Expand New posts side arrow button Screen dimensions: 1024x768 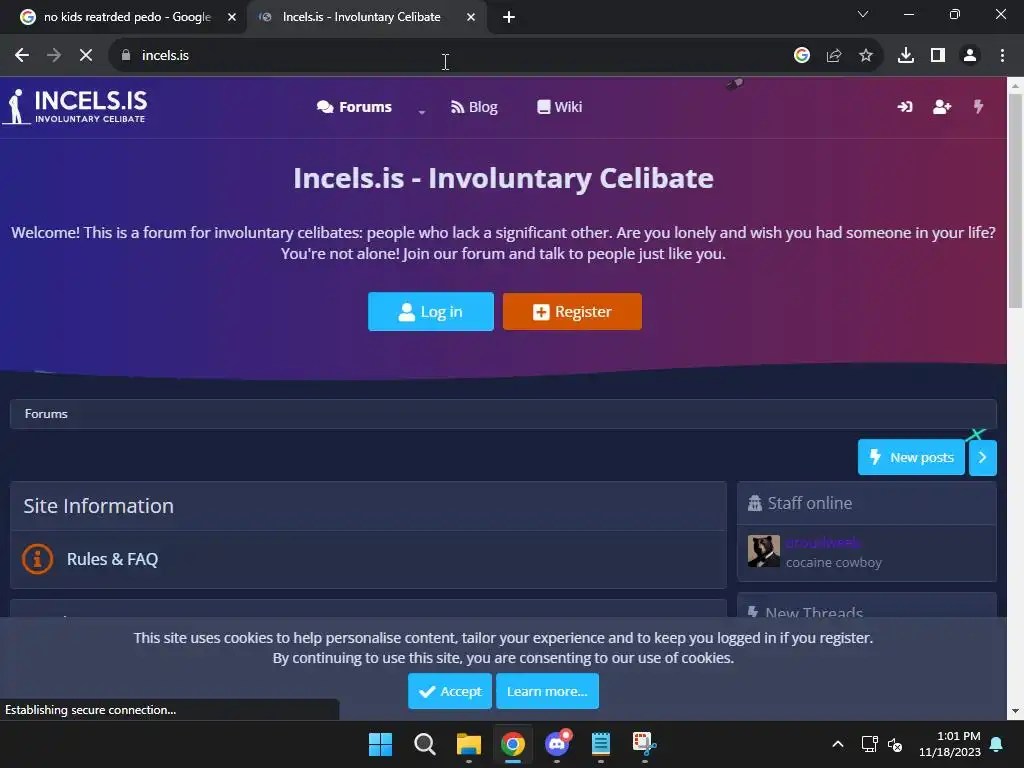click(982, 457)
